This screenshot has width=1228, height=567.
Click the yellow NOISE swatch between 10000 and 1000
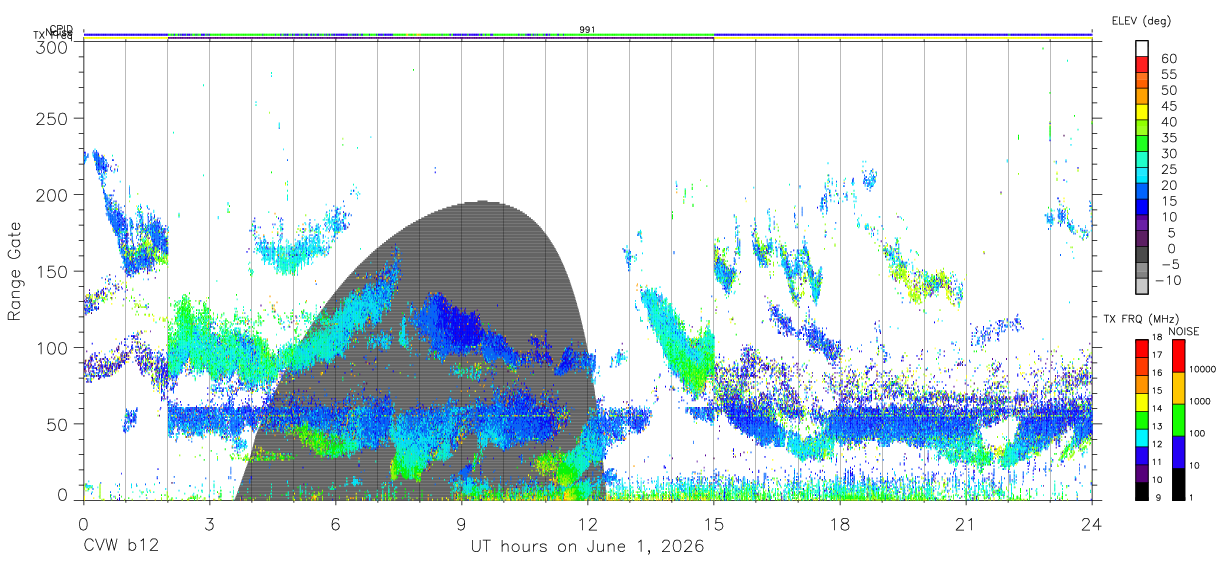pos(1177,388)
